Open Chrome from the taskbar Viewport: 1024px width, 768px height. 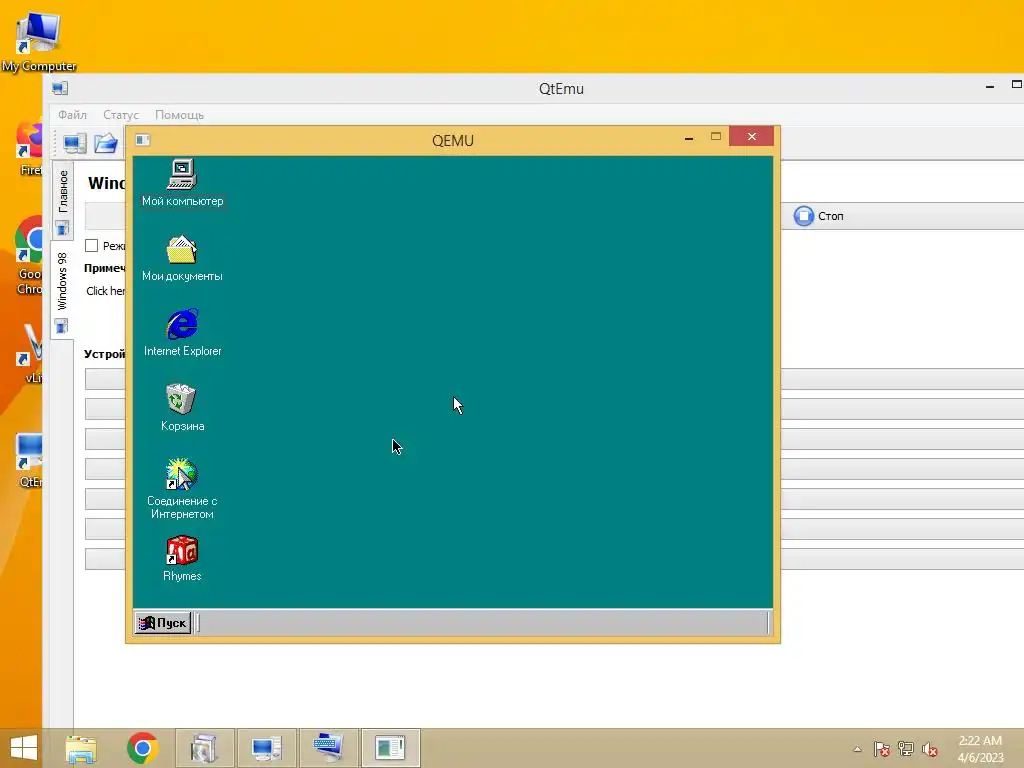(142, 748)
